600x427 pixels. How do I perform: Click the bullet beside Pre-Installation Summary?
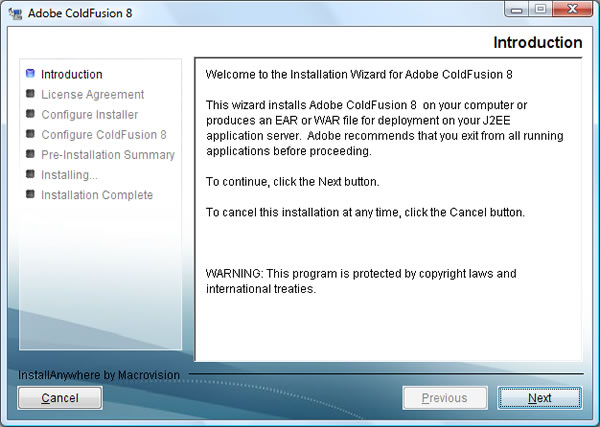point(30,153)
